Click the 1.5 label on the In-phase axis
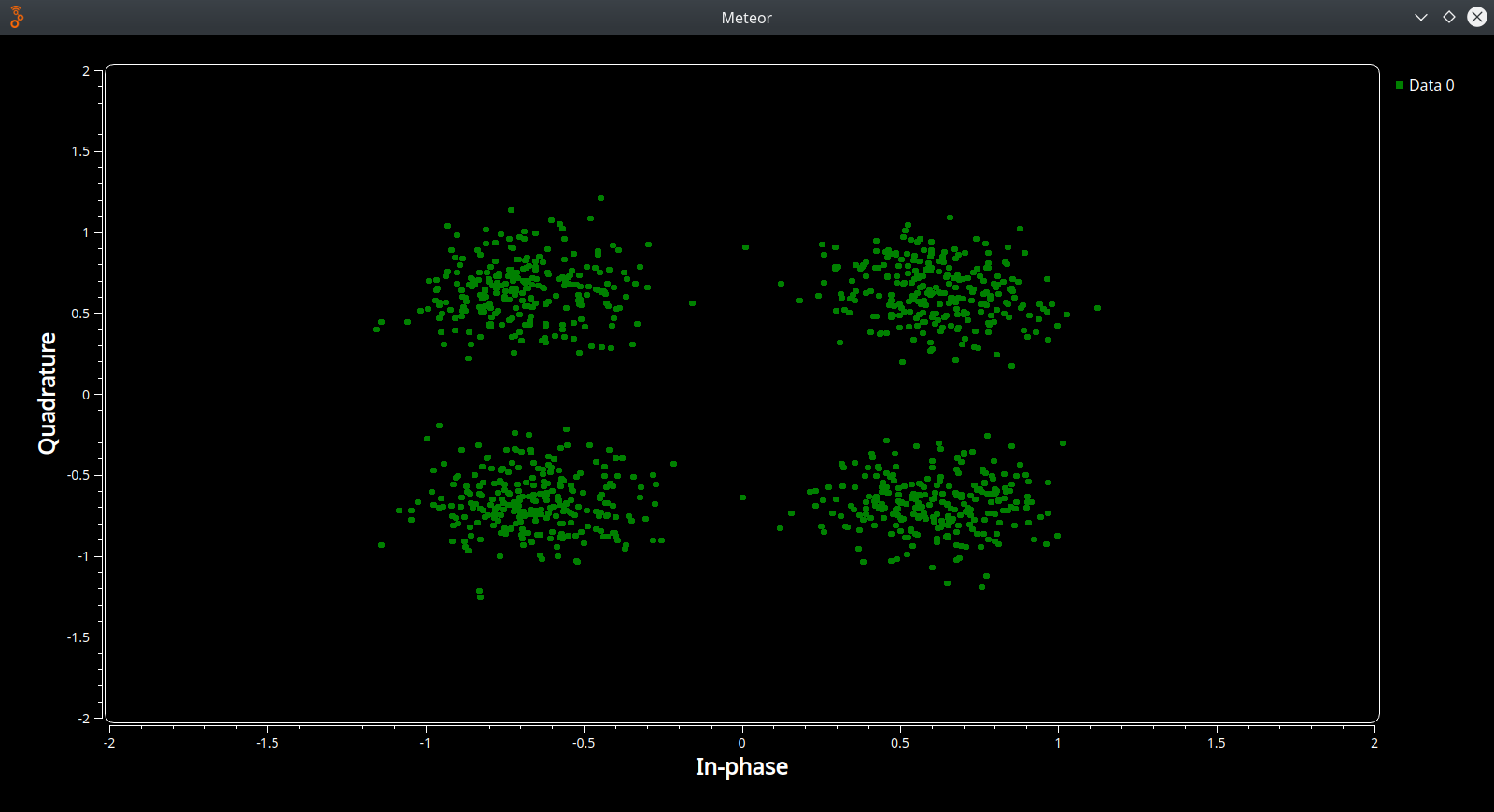 click(x=1216, y=743)
